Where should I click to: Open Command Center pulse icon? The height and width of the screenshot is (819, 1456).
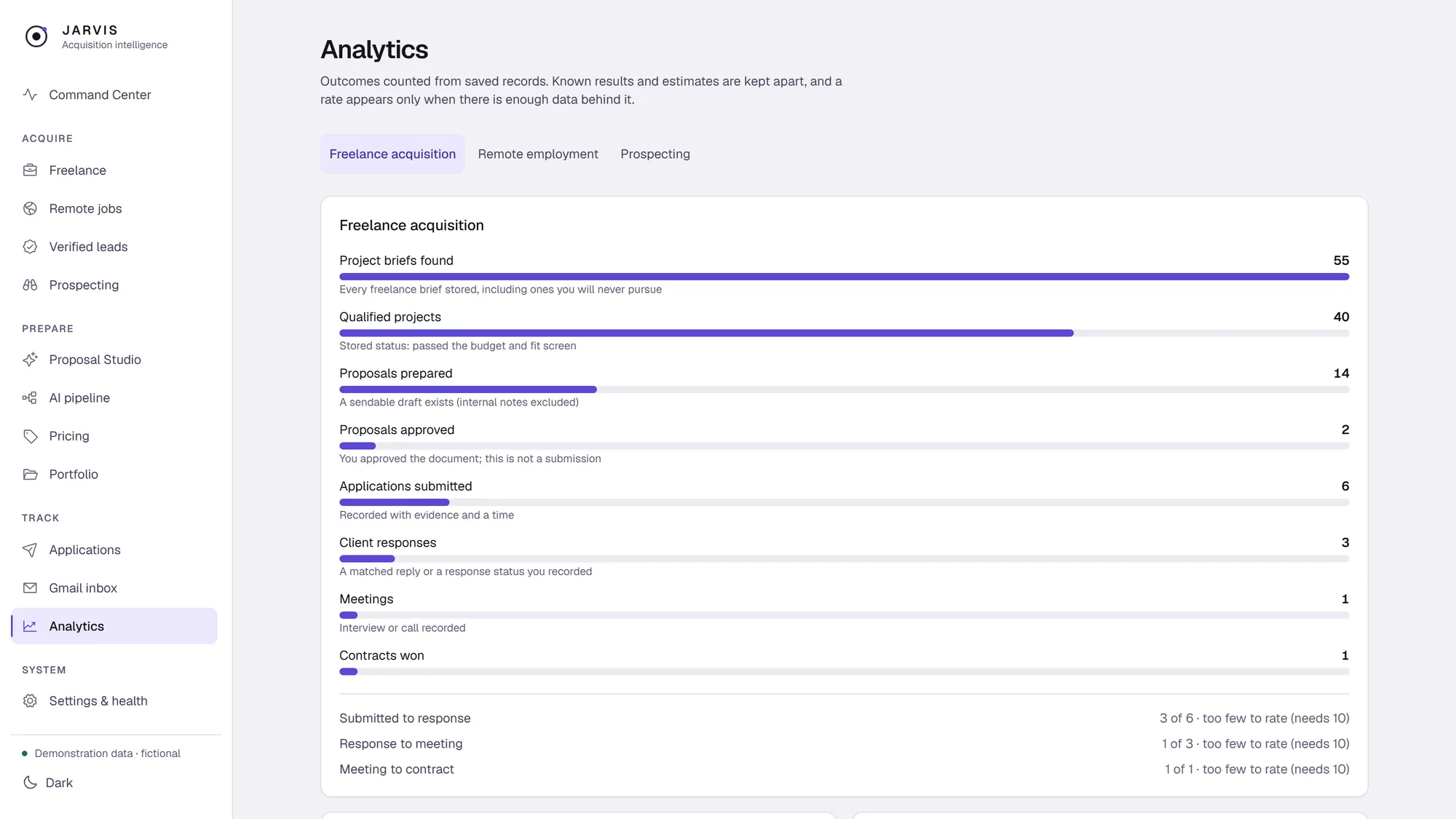[30, 95]
